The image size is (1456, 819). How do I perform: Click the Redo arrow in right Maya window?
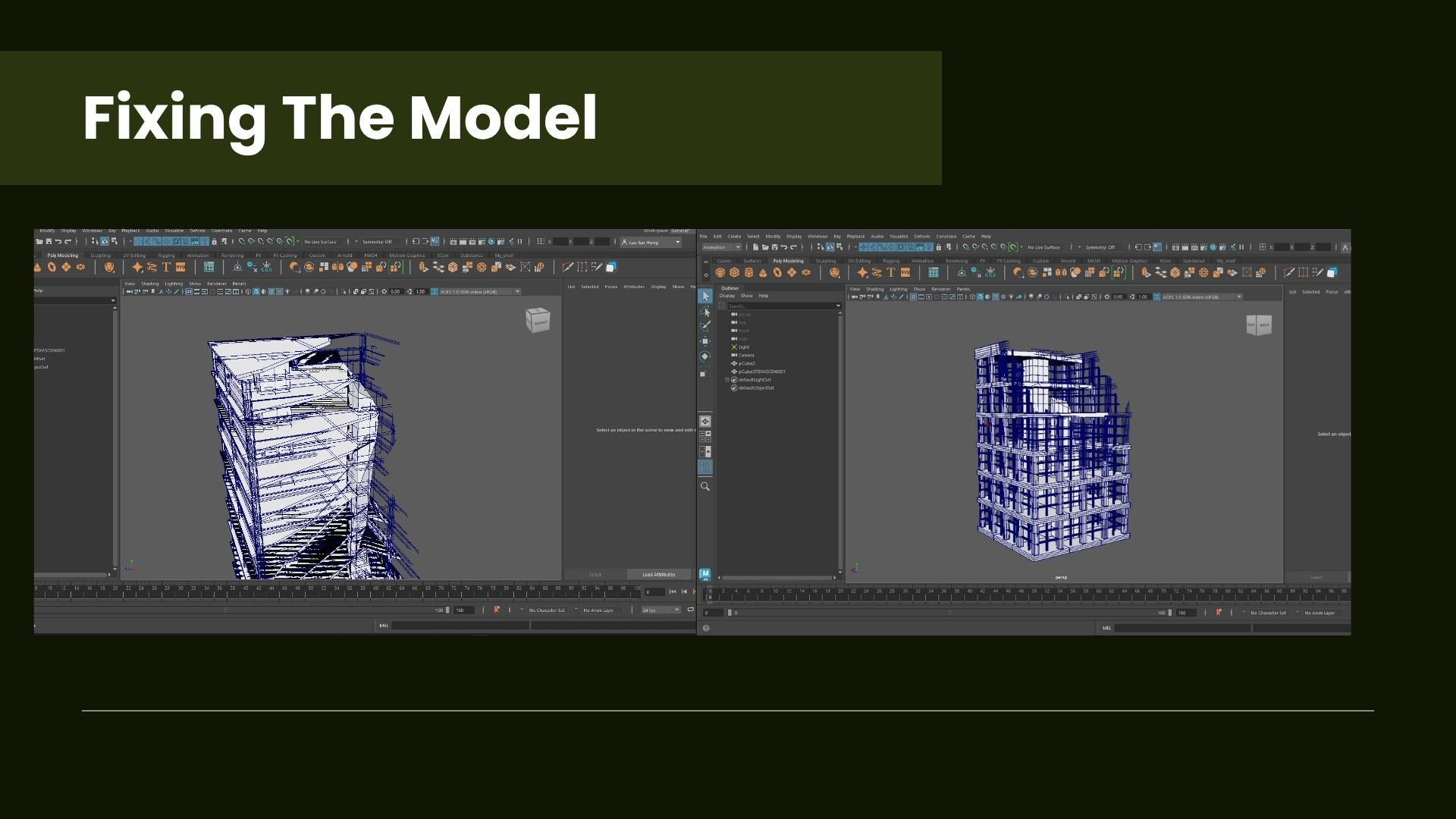pyautogui.click(x=793, y=247)
